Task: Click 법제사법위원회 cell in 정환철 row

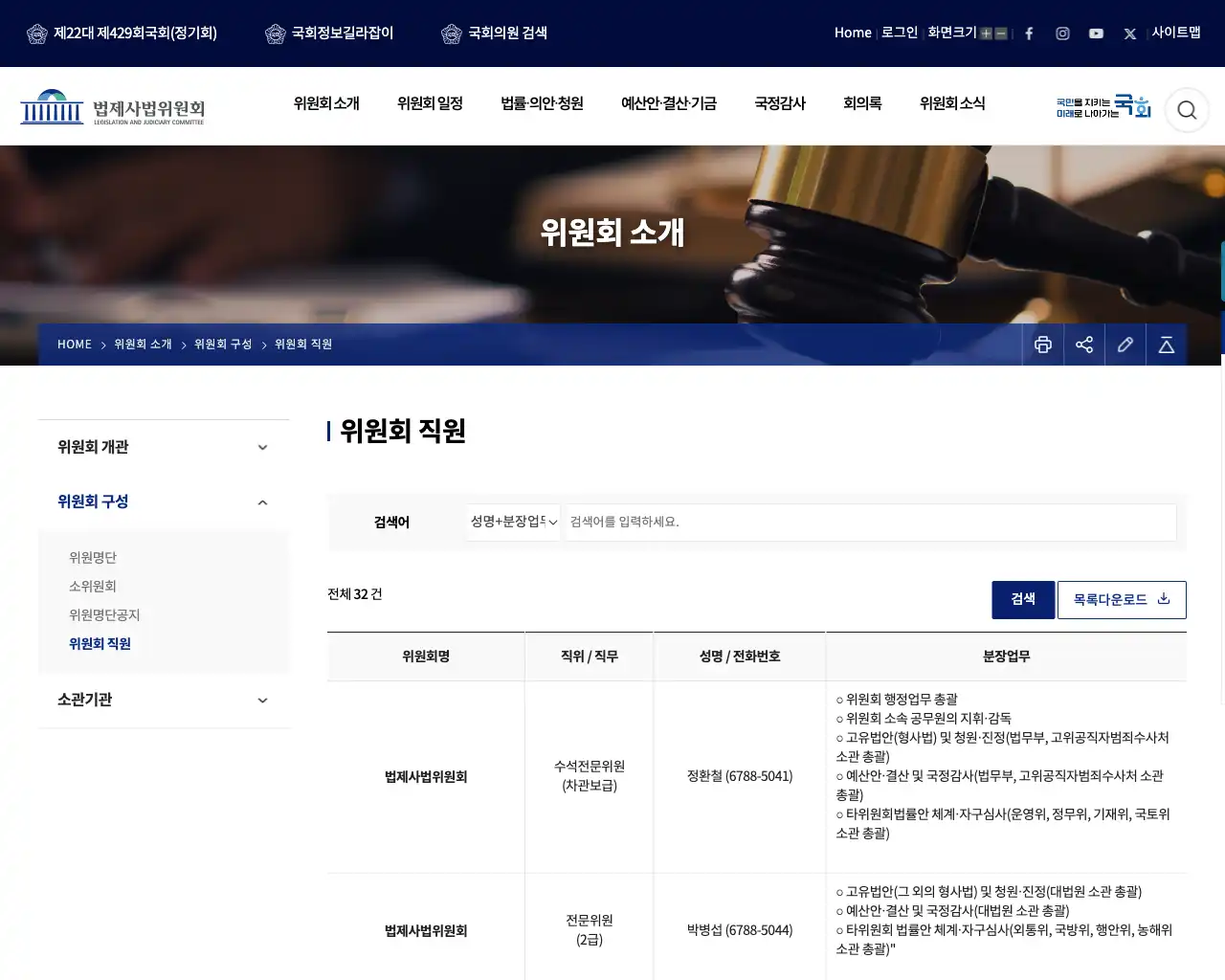Action: click(426, 776)
